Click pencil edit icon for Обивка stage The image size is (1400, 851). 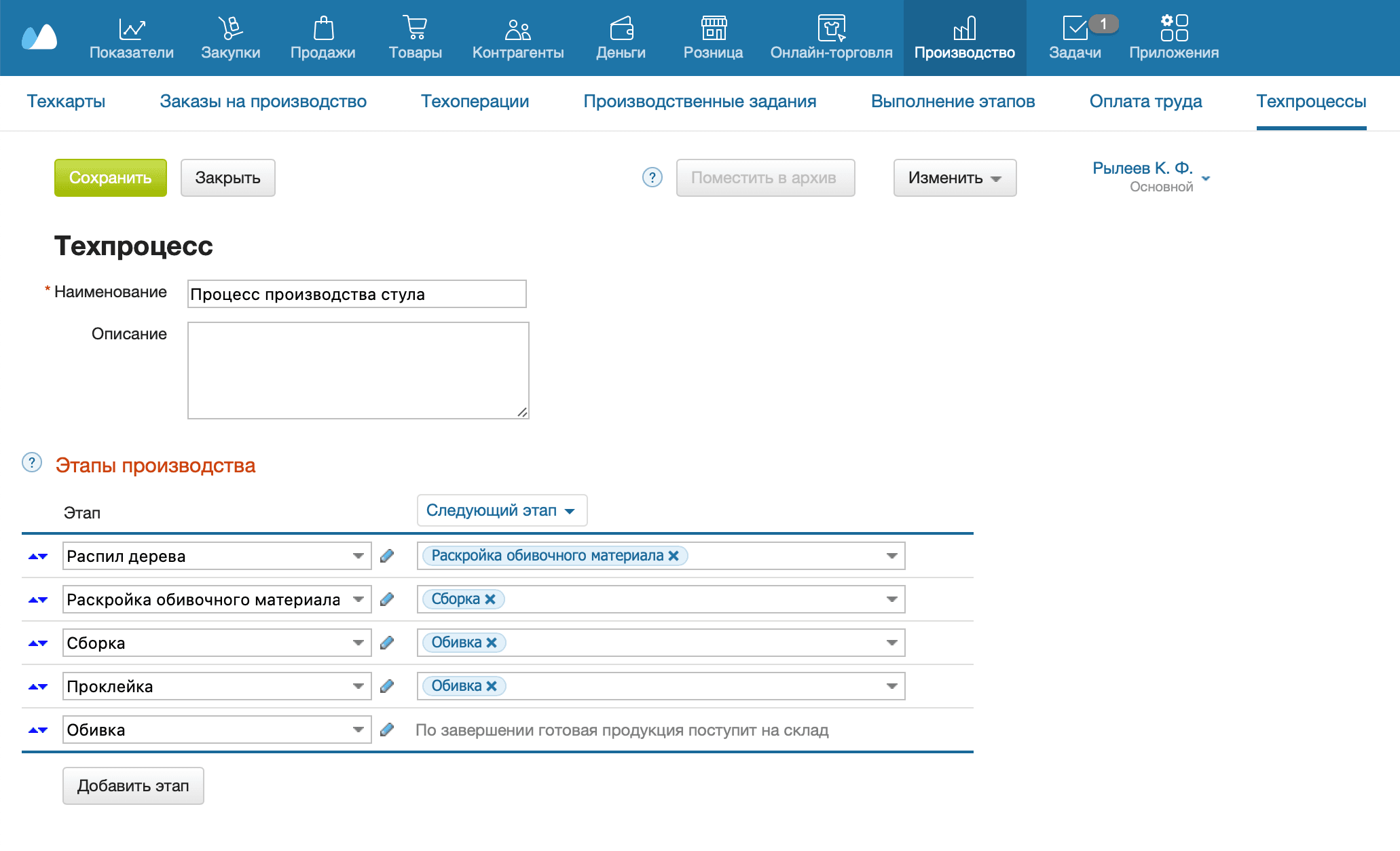[387, 730]
